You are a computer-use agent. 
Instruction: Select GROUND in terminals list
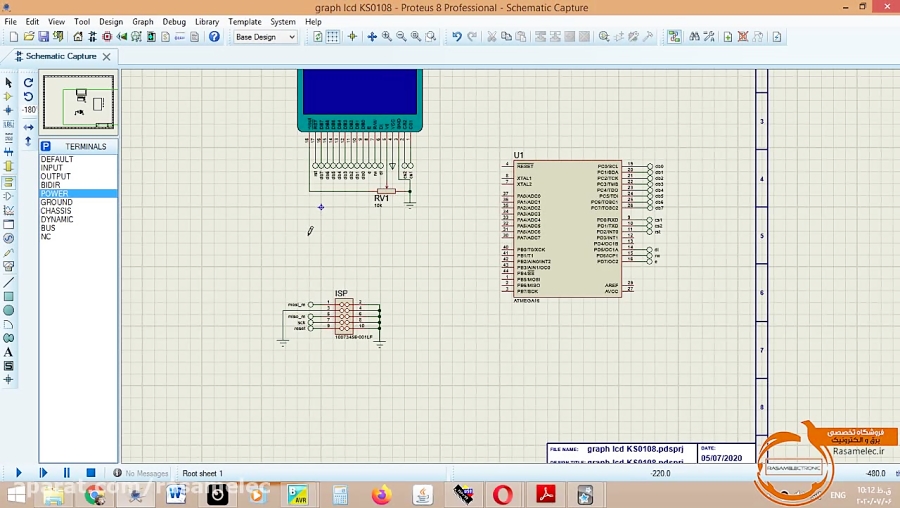[56, 202]
